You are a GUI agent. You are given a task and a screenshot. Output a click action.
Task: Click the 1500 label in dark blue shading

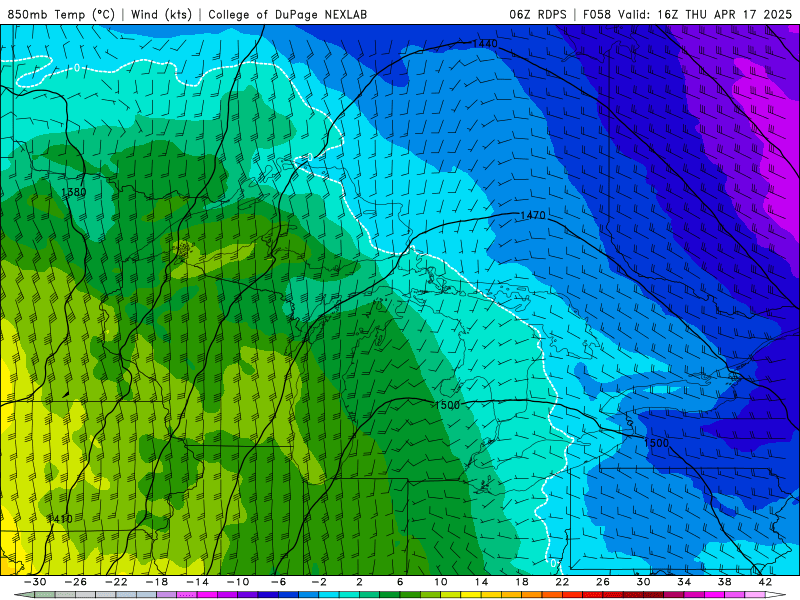click(x=656, y=443)
